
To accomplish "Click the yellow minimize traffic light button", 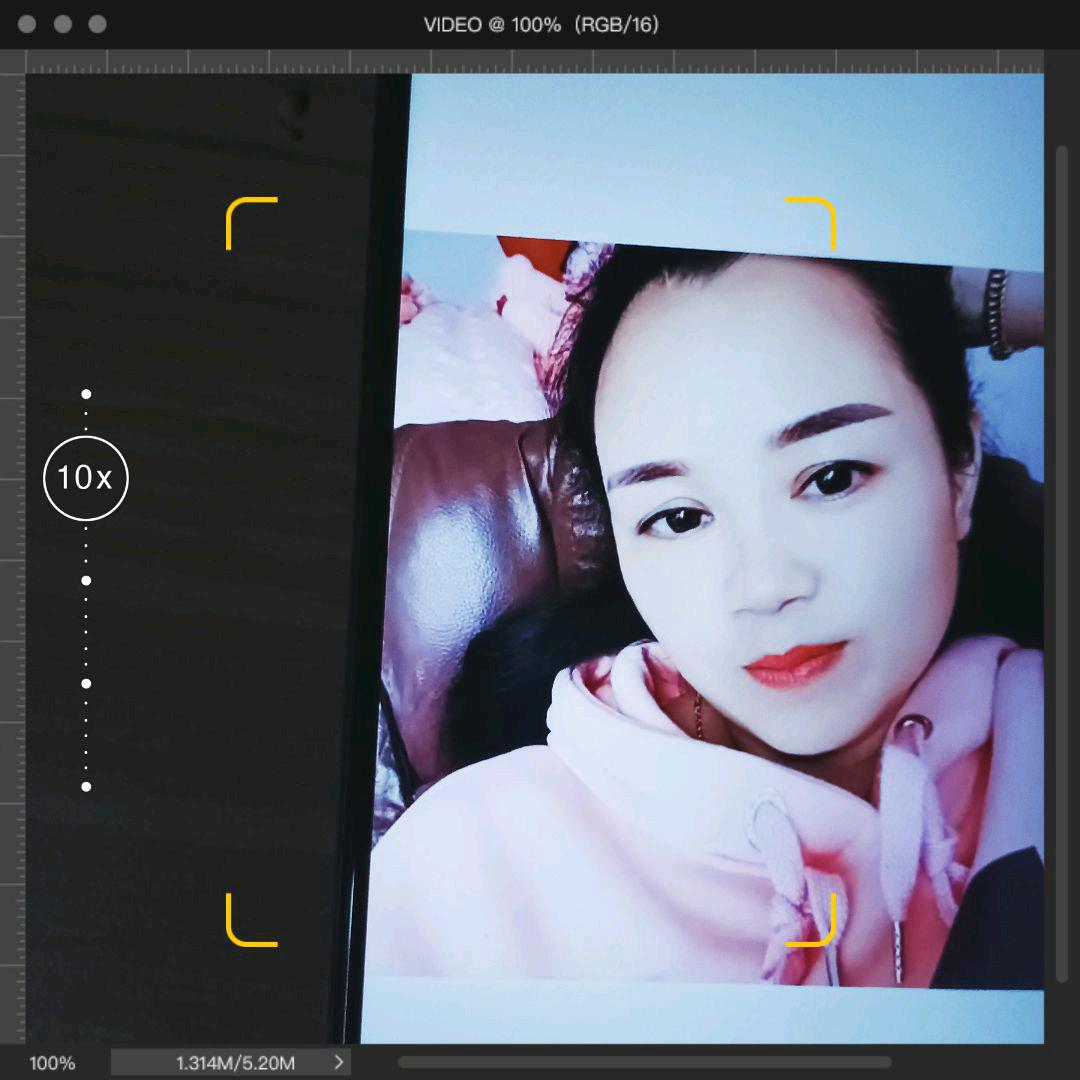I will [x=62, y=25].
